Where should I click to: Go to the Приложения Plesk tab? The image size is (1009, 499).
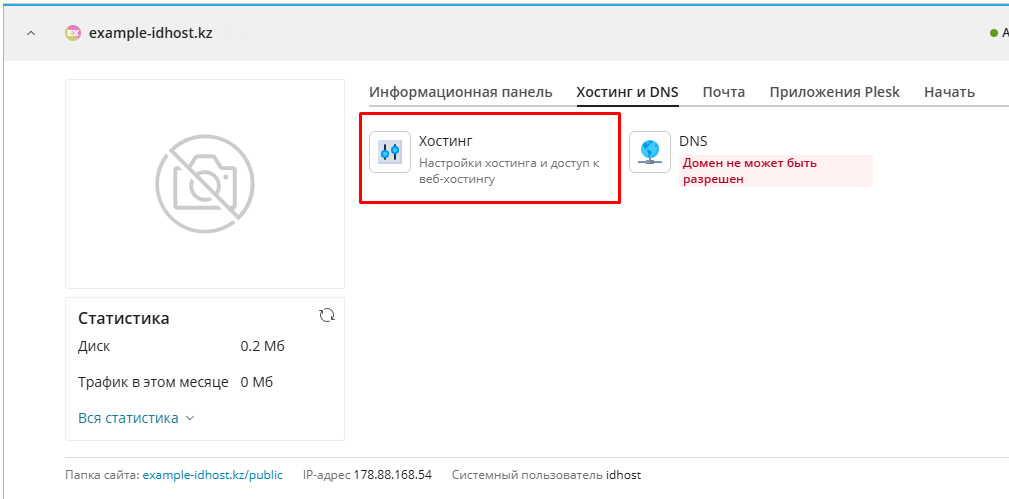pyautogui.click(x=834, y=92)
